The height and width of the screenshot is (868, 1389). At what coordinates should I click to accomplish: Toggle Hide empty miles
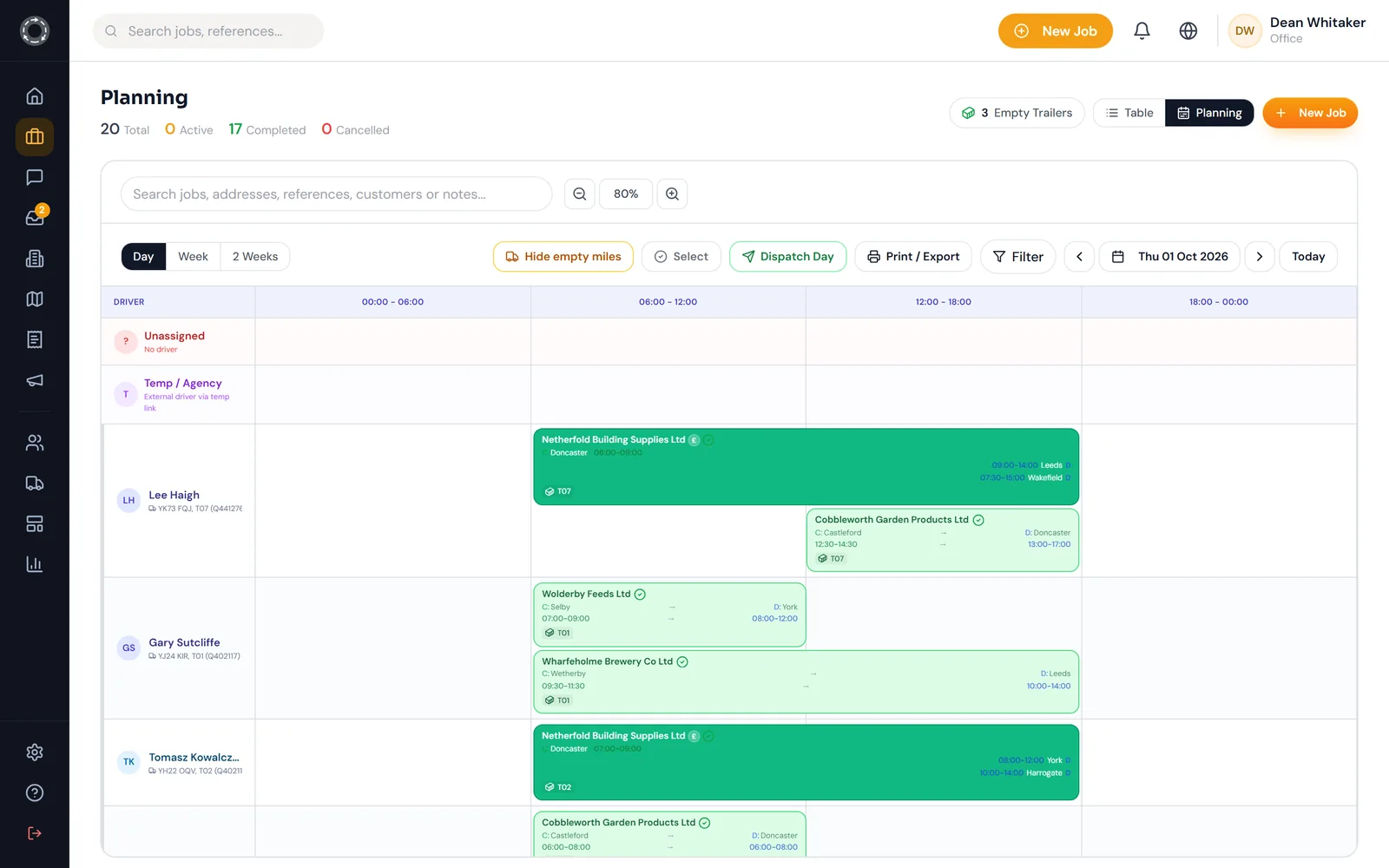(563, 257)
